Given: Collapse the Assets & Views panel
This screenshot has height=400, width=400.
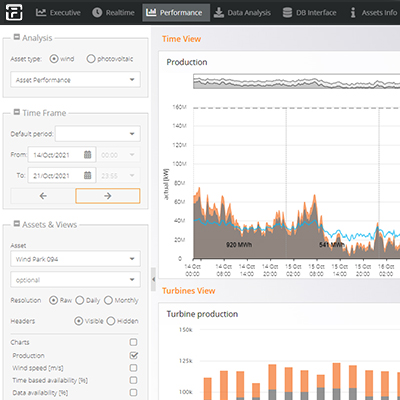Looking at the screenshot, I should point(17,224).
